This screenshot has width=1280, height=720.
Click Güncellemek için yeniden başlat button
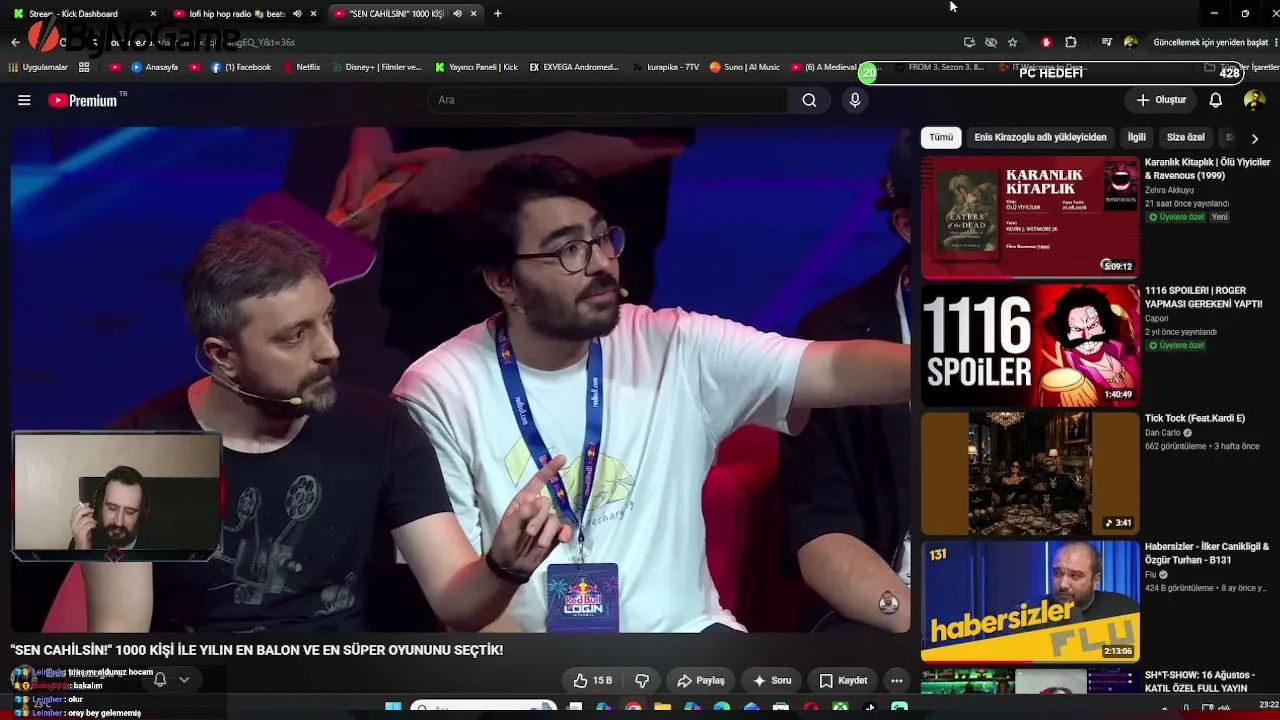click(1210, 42)
